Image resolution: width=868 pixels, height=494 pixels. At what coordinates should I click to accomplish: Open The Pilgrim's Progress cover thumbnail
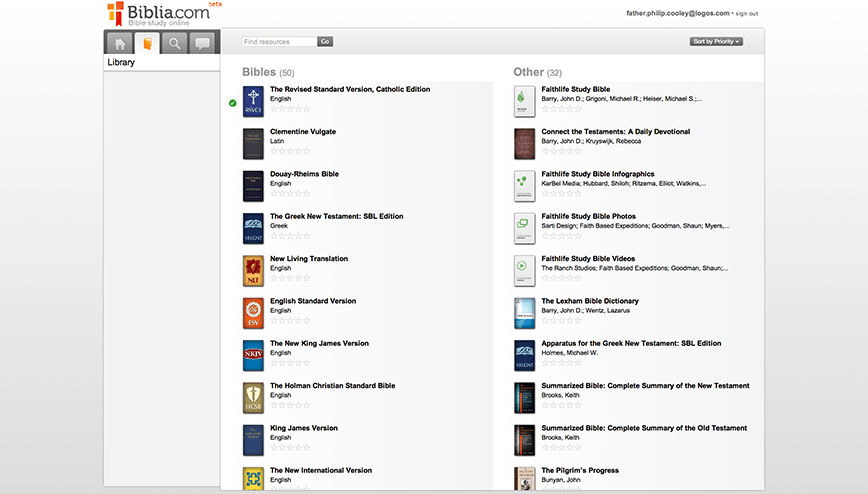(524, 478)
